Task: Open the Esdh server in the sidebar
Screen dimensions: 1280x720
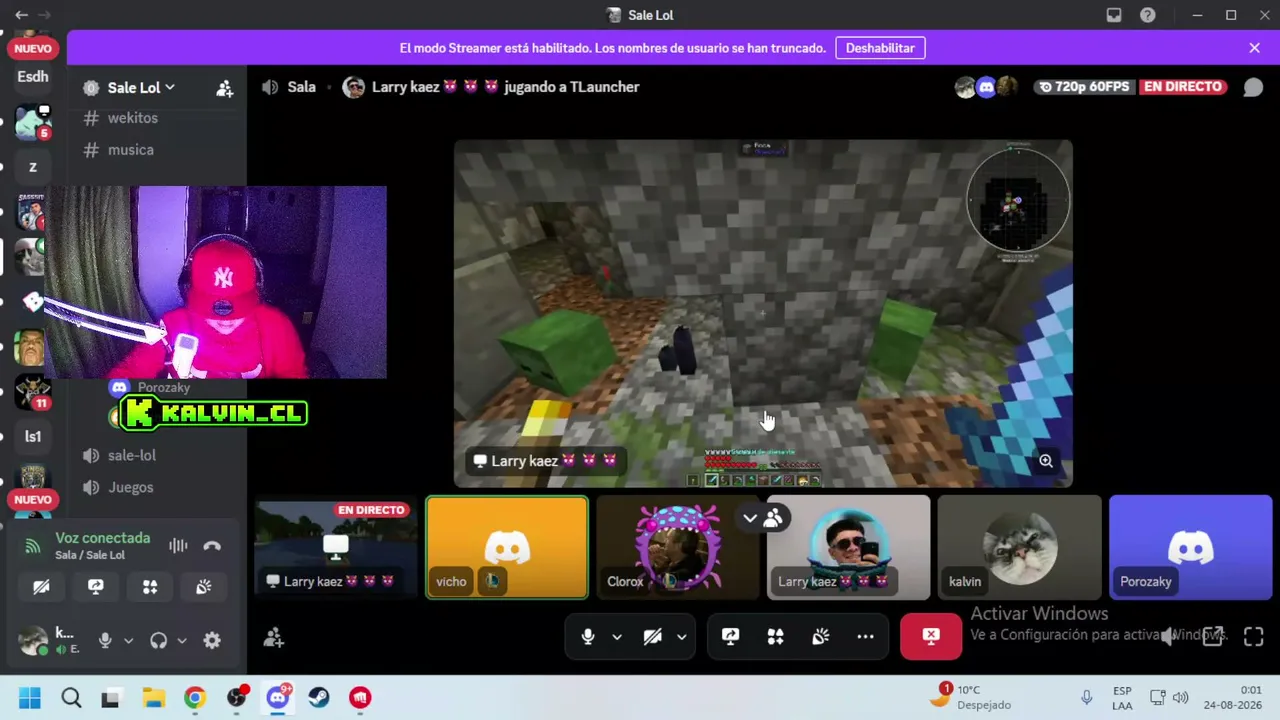Action: point(33,76)
